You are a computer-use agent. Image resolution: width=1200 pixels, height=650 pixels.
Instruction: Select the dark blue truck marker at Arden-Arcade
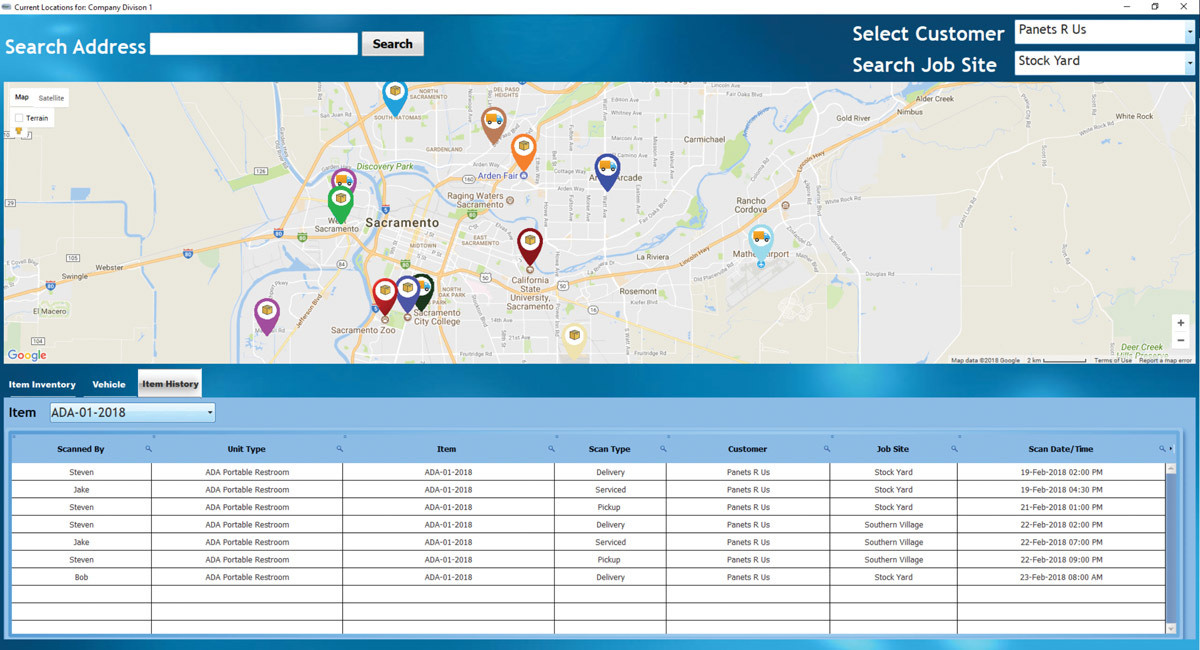click(x=607, y=169)
